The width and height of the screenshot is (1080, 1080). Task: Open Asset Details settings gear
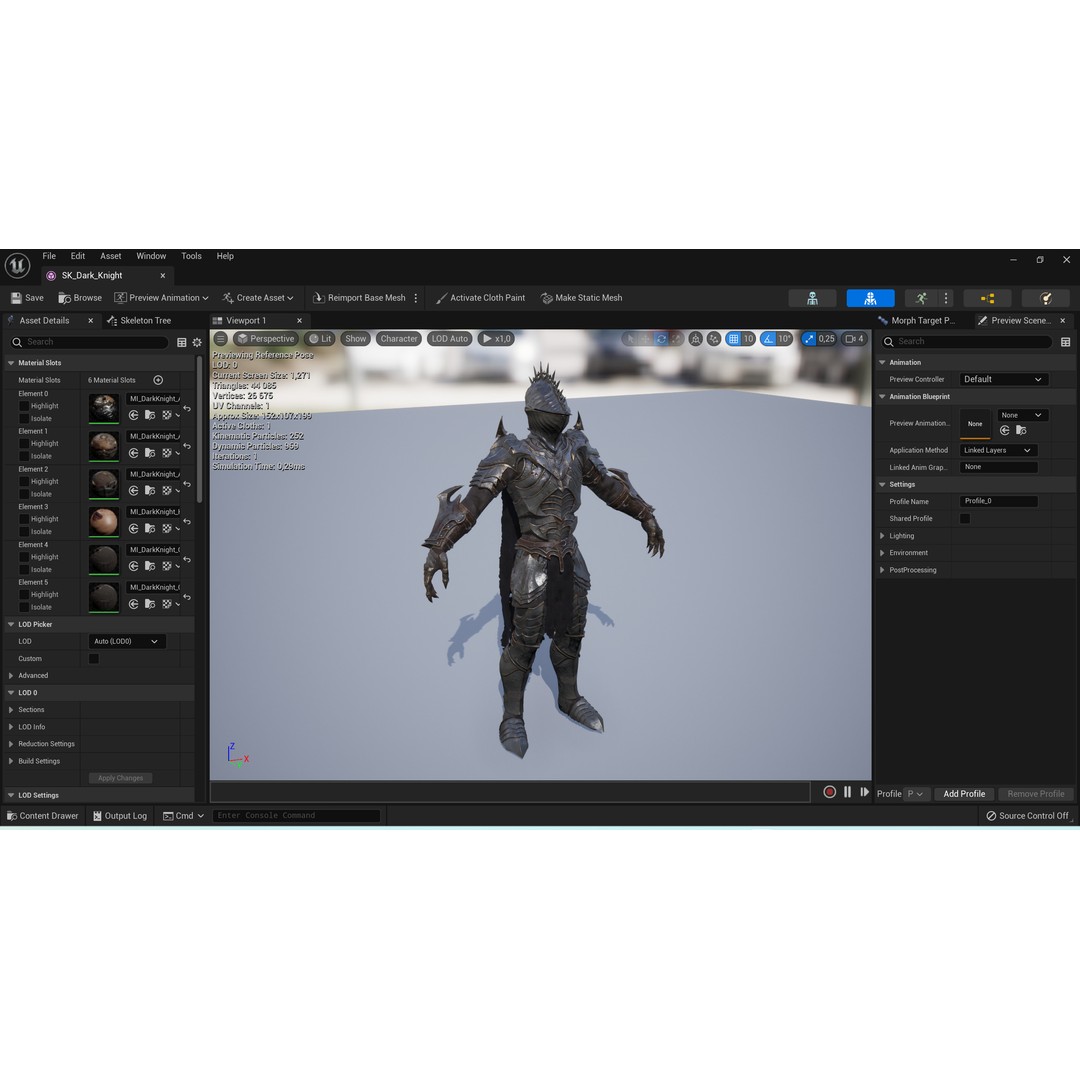tap(197, 342)
